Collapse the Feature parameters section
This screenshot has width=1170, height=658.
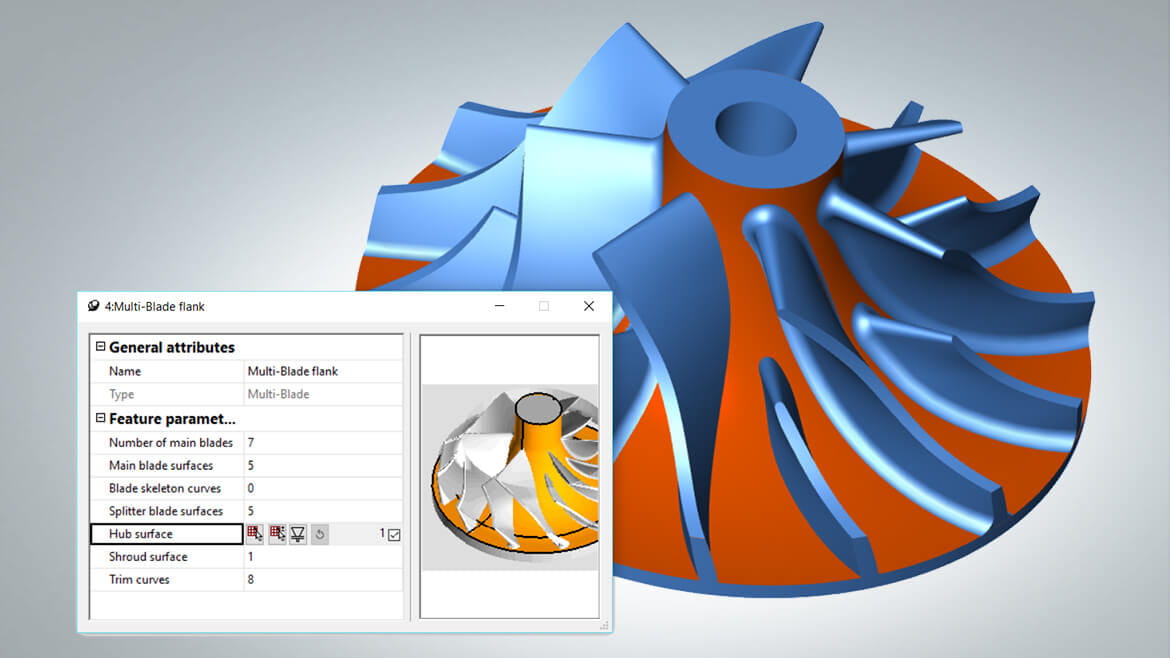(100, 419)
